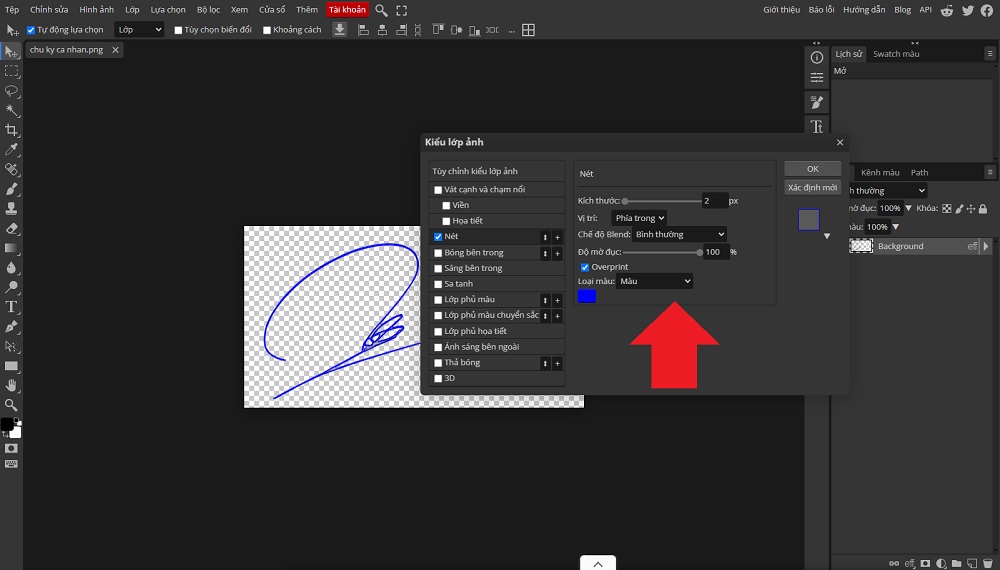
Task: Open the properties sliders panel icon
Action: click(816, 78)
